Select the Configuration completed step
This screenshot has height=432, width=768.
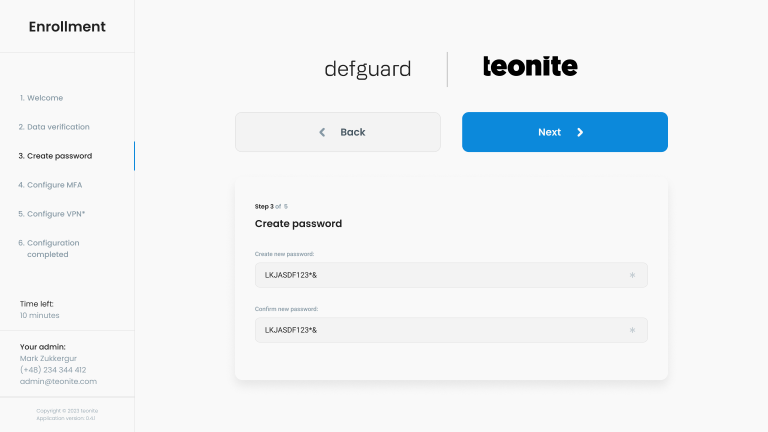(x=49, y=248)
